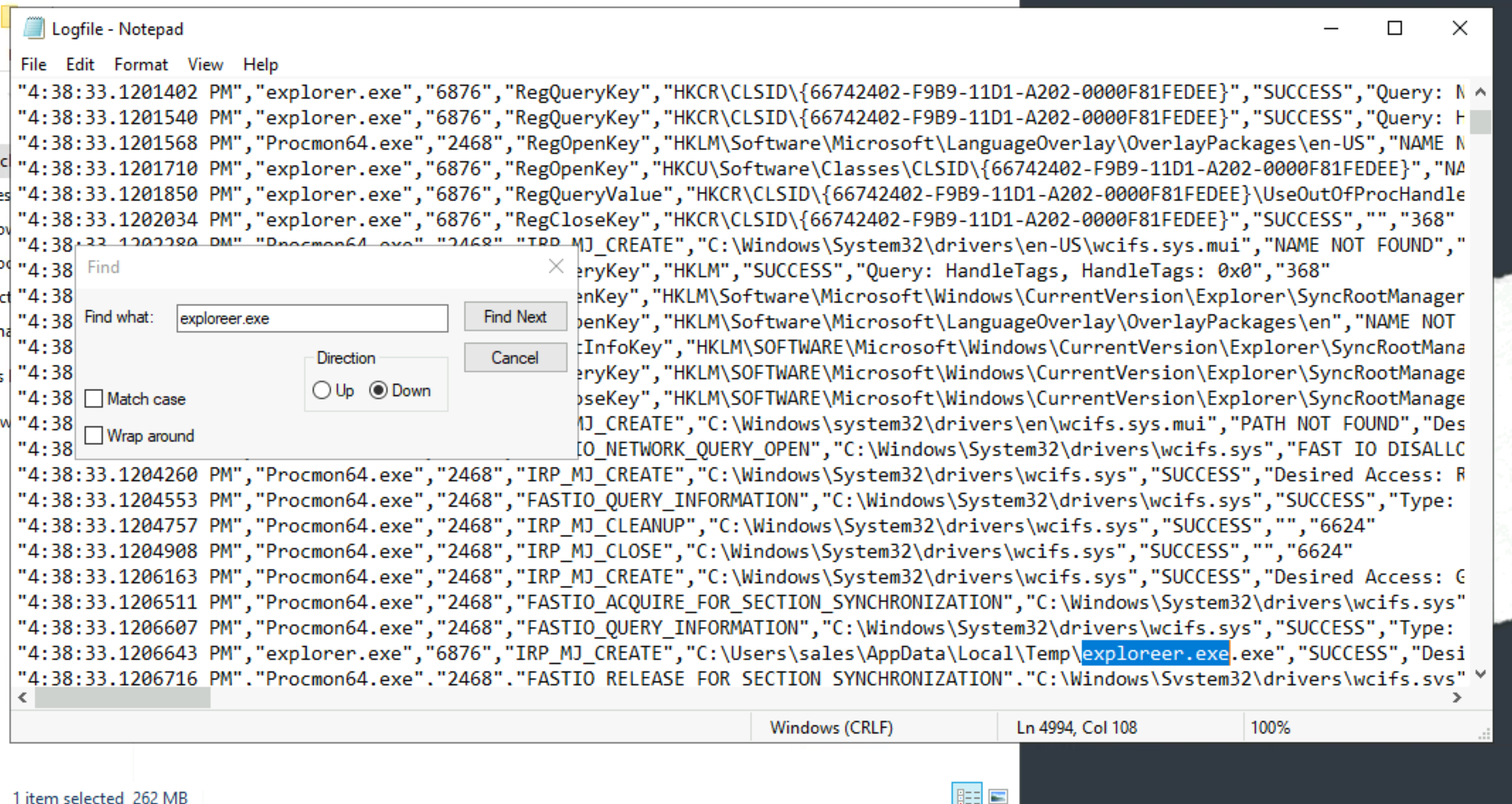The width and height of the screenshot is (1512, 804).
Task: Maximize the Logfile Notepad window
Action: [x=1394, y=28]
